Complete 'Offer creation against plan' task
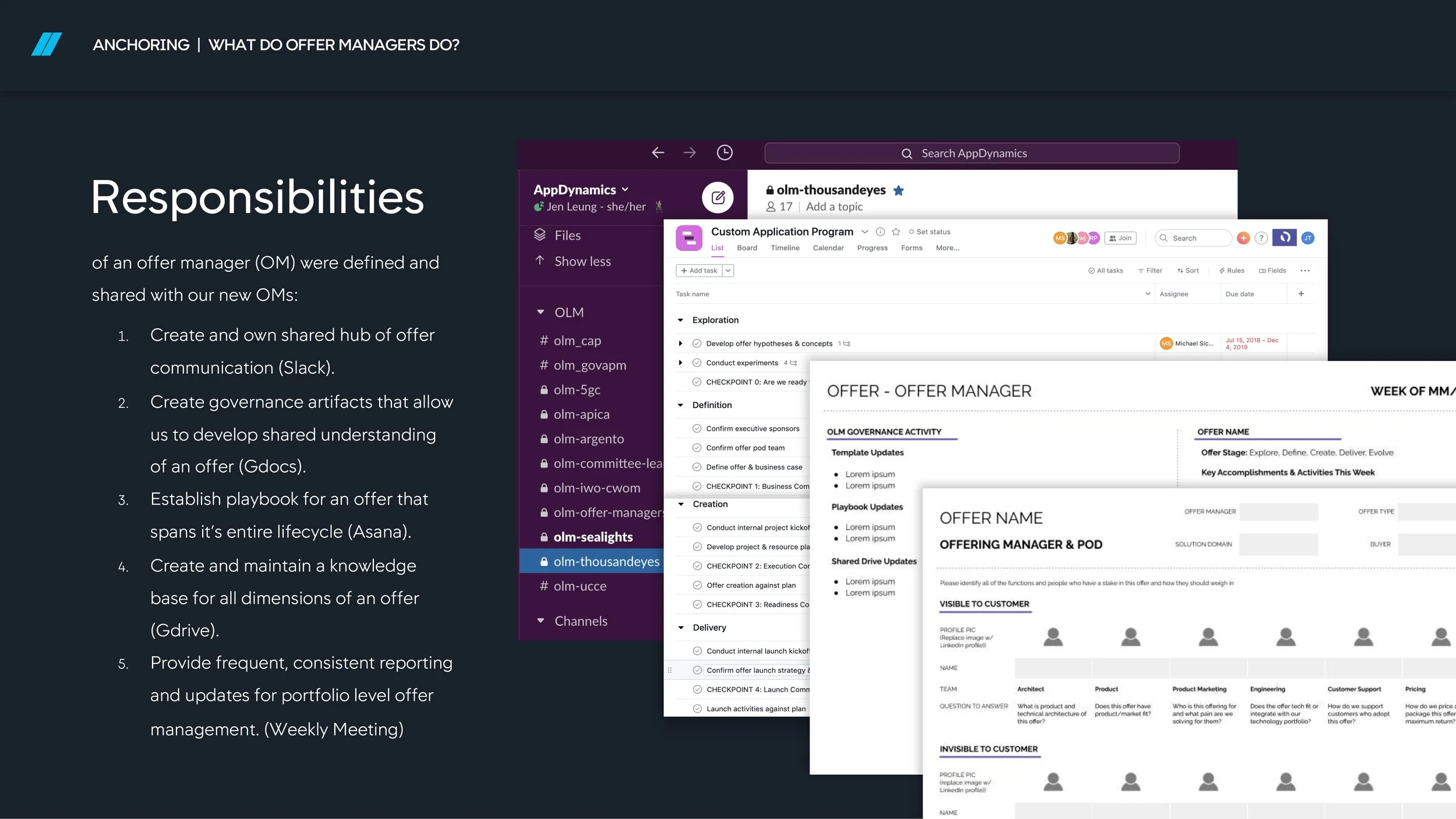Screen dimensions: 1456x819 pos(697,585)
